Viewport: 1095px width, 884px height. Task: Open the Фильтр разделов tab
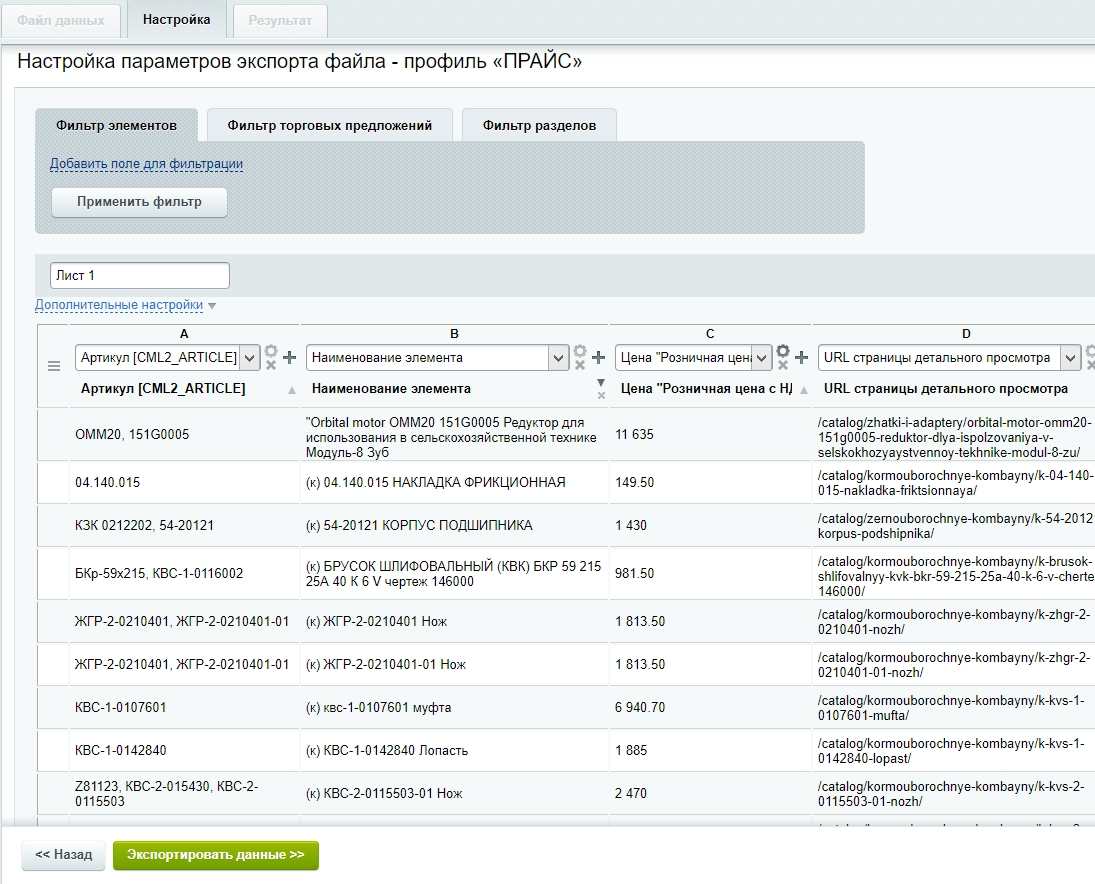tap(539, 125)
